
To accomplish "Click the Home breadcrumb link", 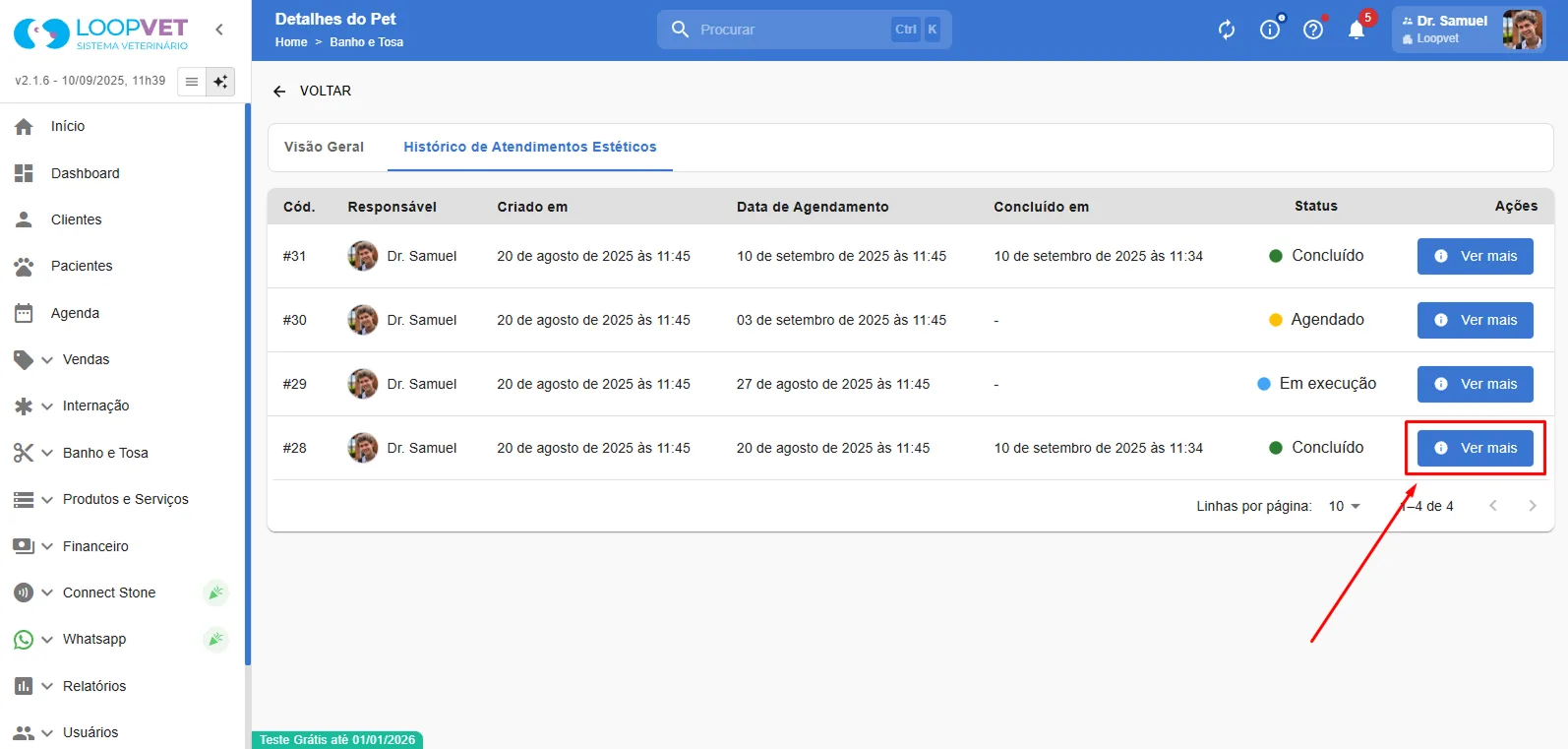I will [291, 42].
